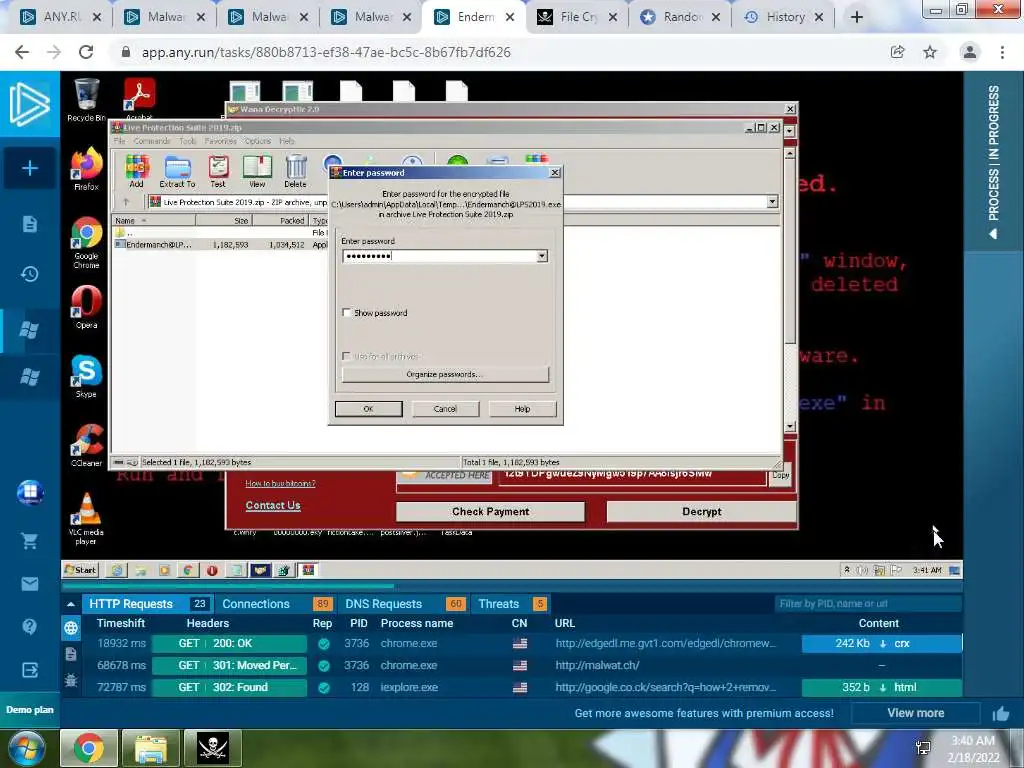
Task: Click Decrypt in Wana Decryptor window
Action: coord(702,511)
